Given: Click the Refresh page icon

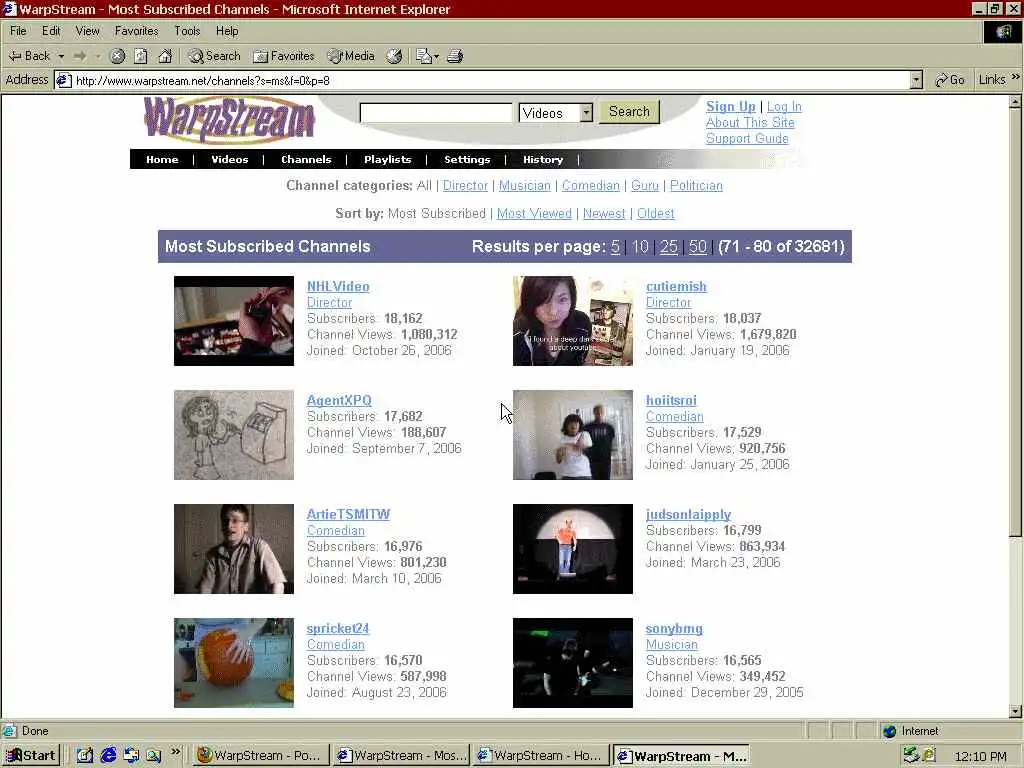Looking at the screenshot, I should [140, 56].
